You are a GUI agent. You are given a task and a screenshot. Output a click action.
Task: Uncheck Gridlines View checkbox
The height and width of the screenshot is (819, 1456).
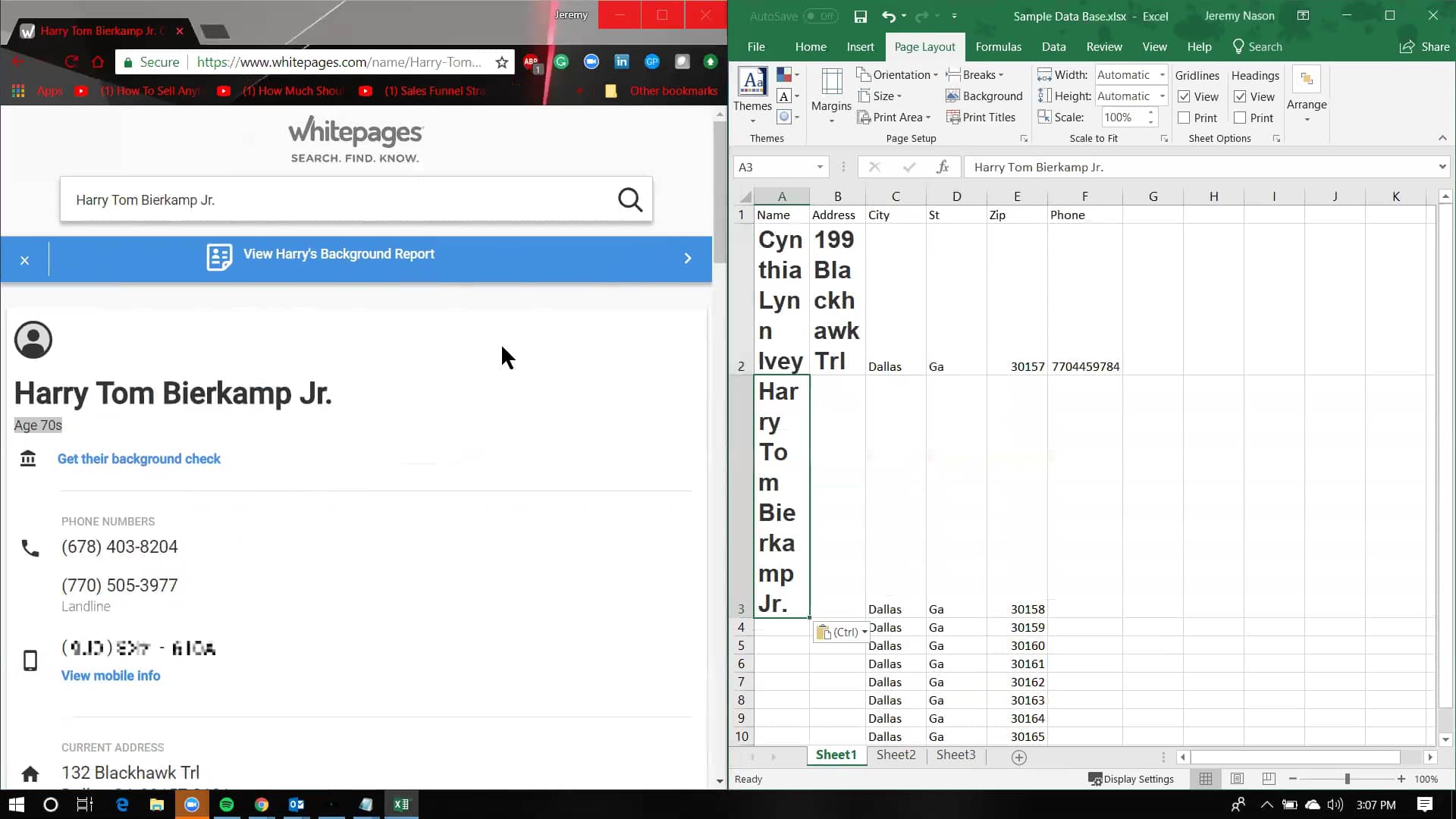(x=1184, y=96)
